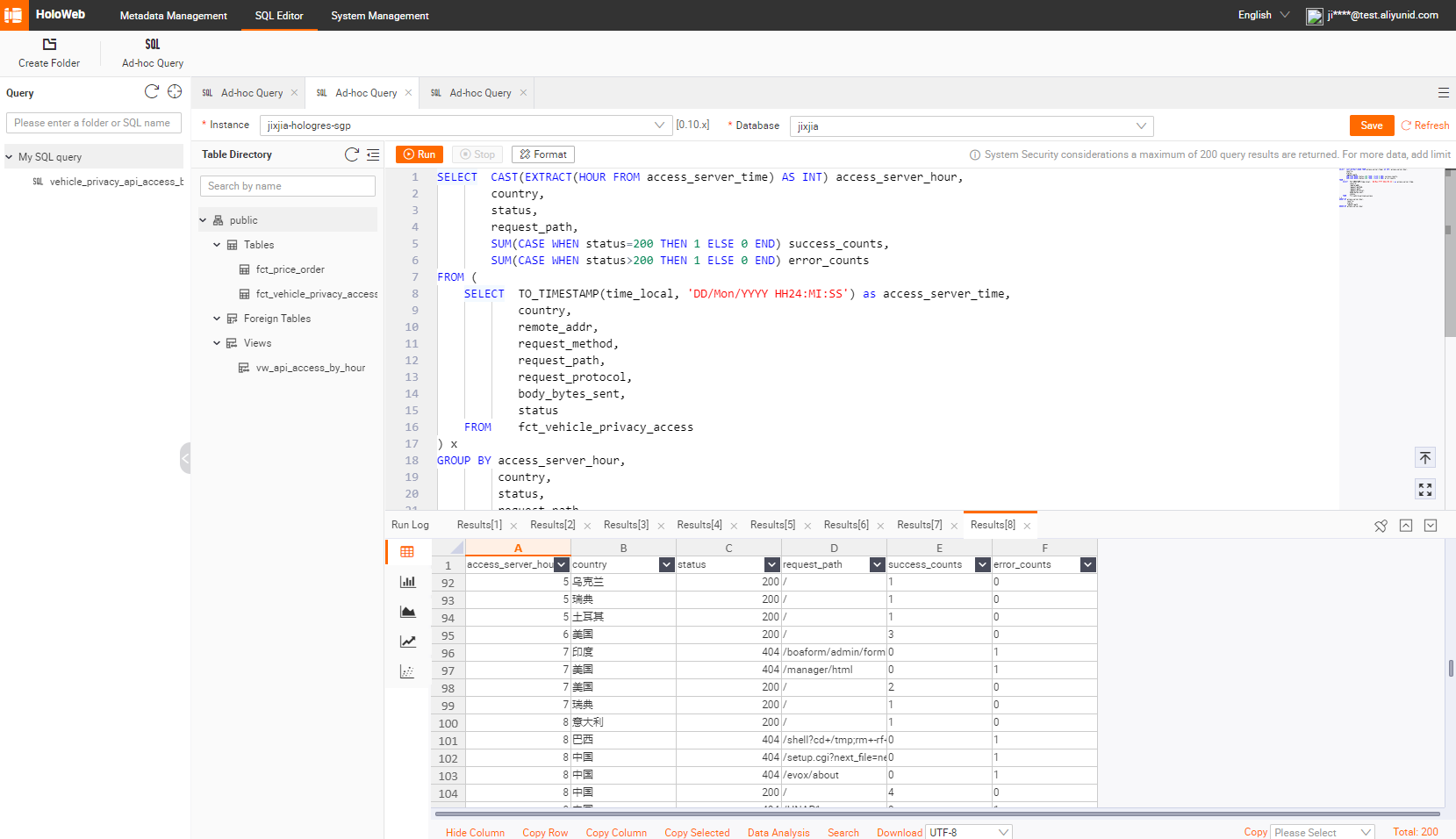
Task: Click the editor vertical scrollbar
Action: [1450, 253]
